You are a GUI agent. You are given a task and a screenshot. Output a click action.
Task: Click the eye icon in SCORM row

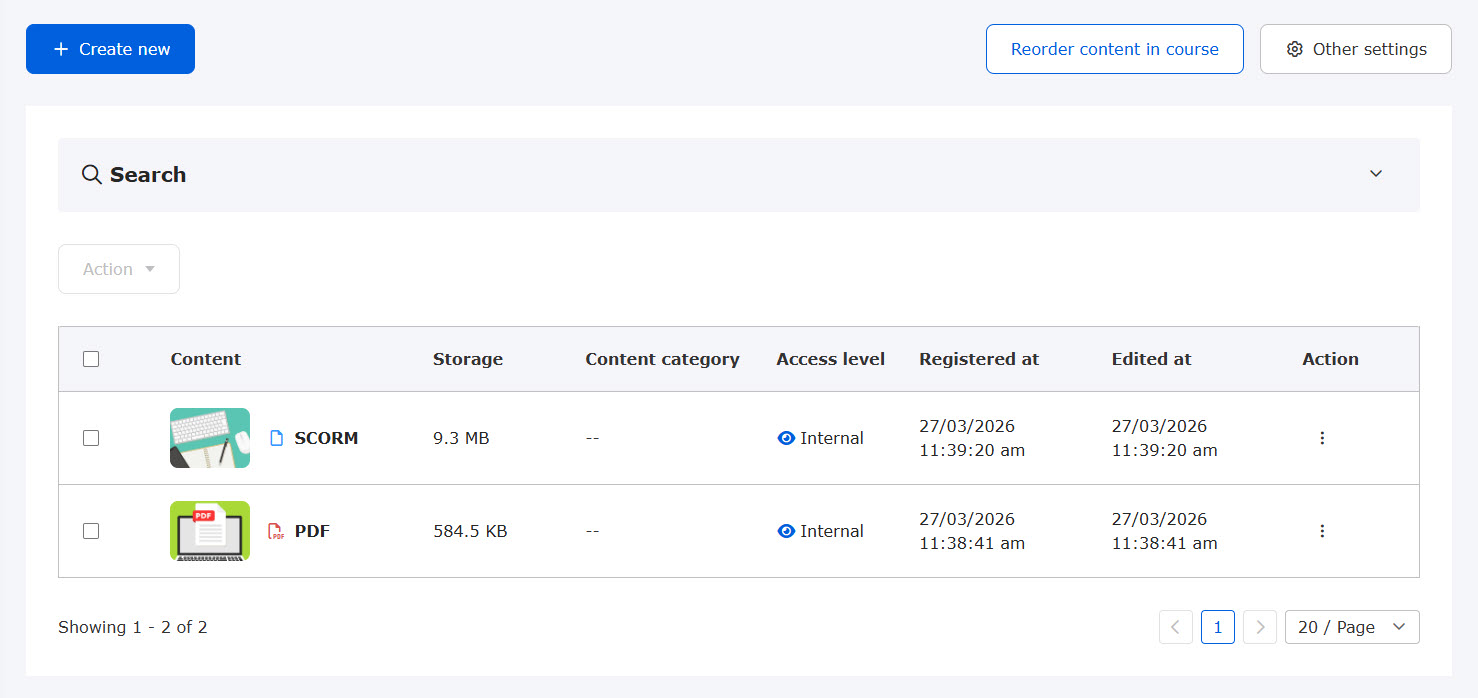(x=786, y=438)
